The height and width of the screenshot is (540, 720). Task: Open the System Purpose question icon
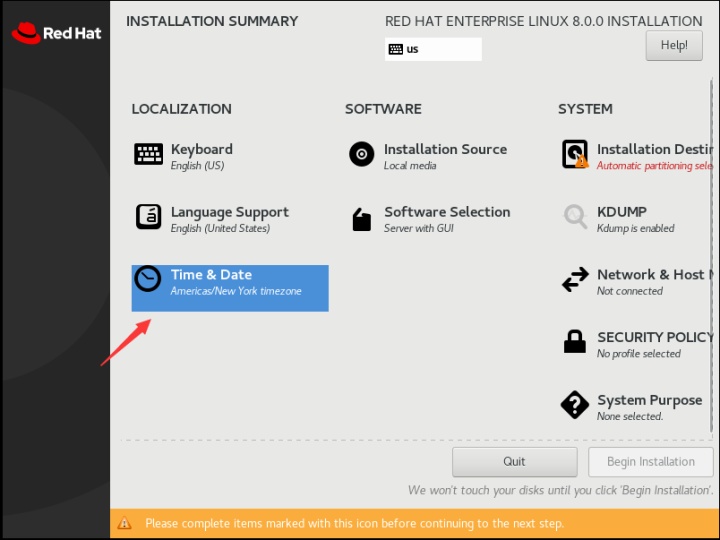574,405
